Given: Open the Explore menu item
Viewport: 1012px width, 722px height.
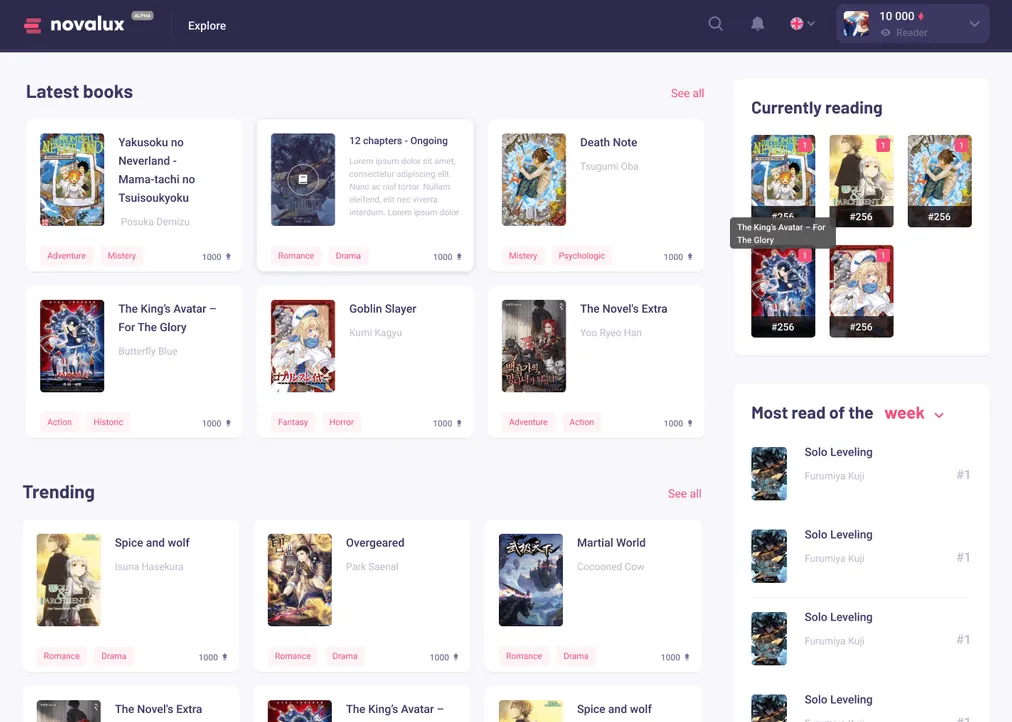Looking at the screenshot, I should point(206,26).
